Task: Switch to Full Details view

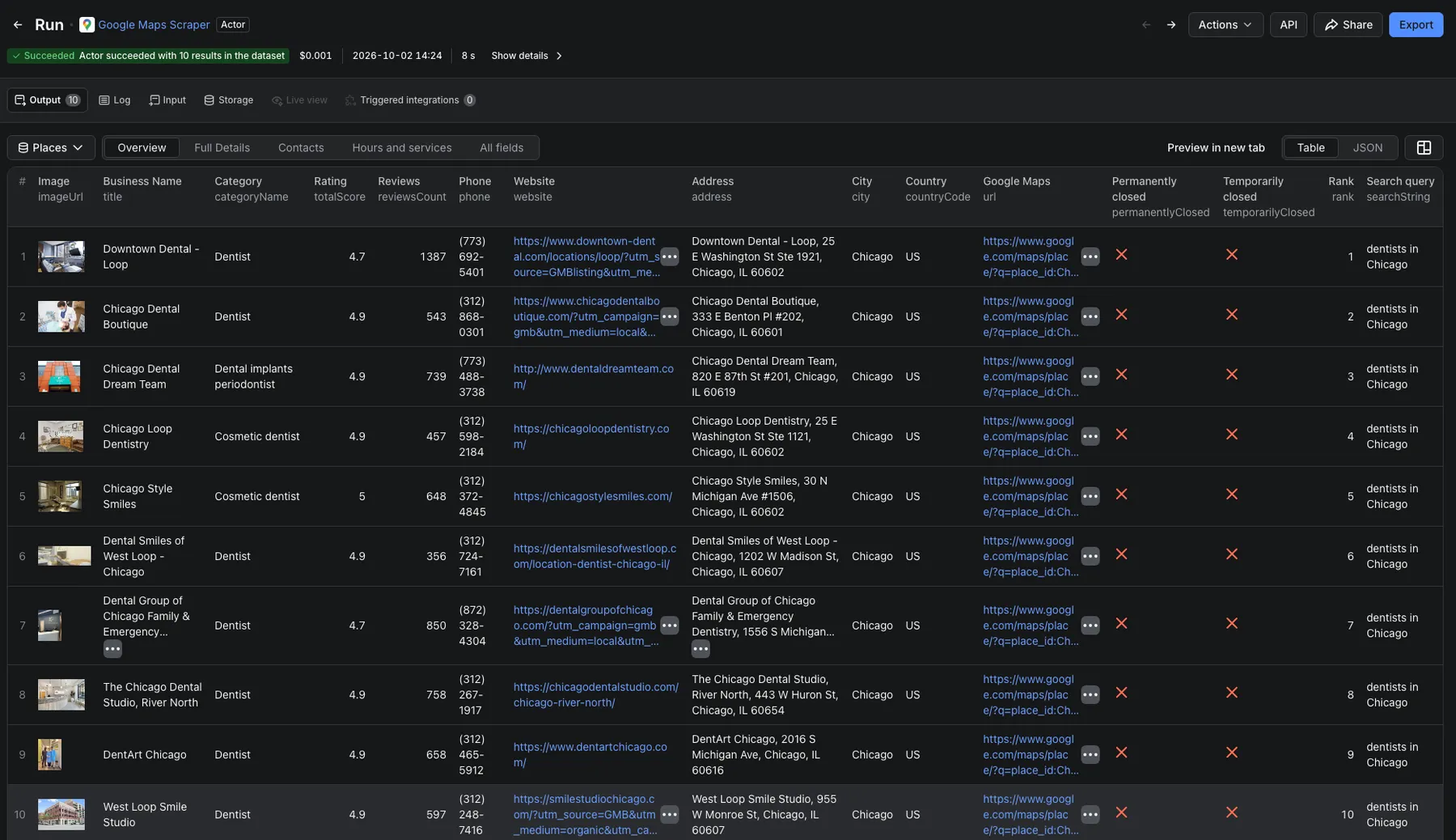Action: click(x=222, y=147)
